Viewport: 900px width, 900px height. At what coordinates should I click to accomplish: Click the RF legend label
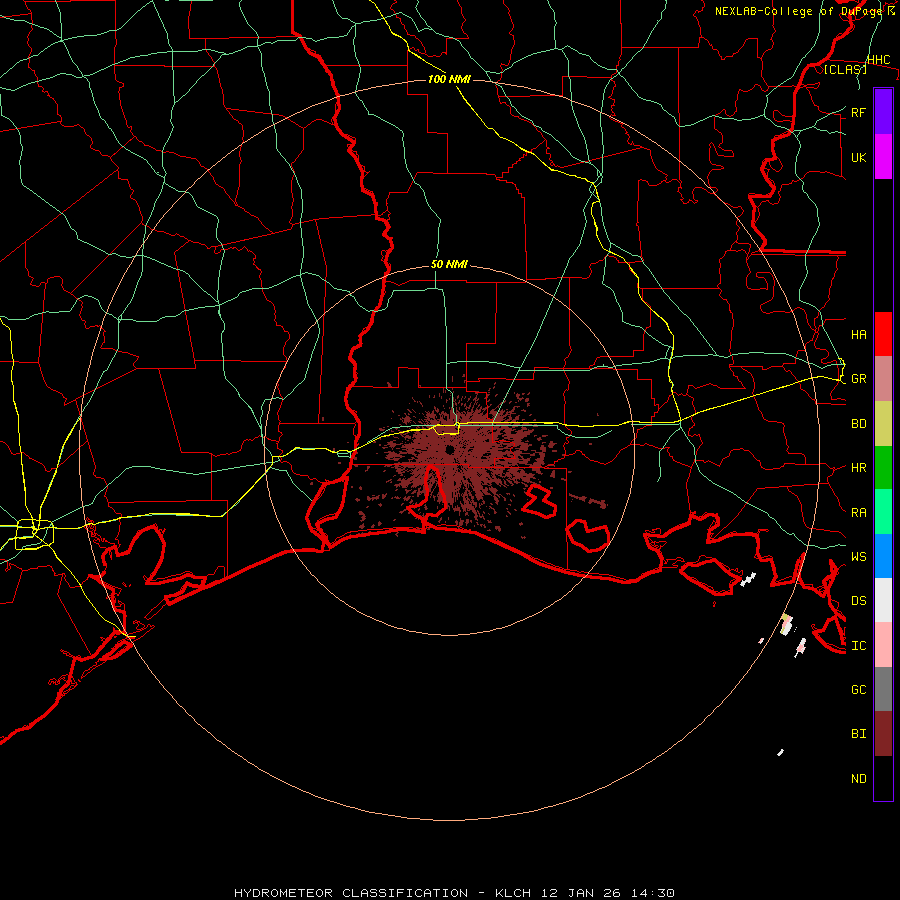858,112
